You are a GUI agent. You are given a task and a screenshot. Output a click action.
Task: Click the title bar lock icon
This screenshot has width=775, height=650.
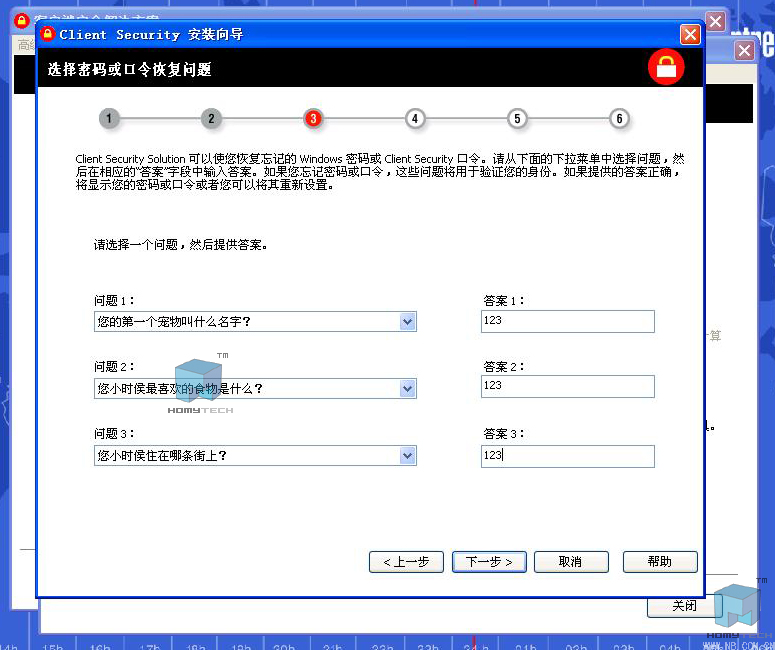tap(47, 34)
